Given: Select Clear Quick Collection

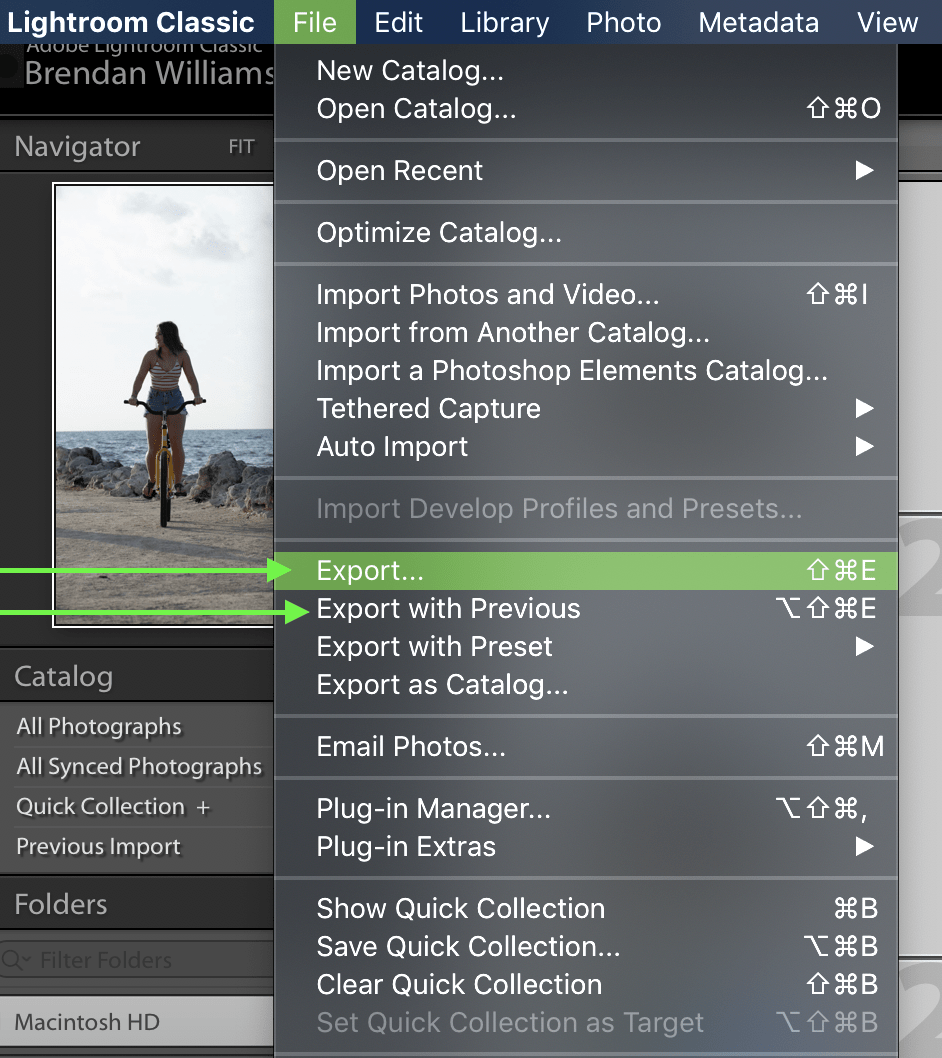Looking at the screenshot, I should click(x=586, y=984).
